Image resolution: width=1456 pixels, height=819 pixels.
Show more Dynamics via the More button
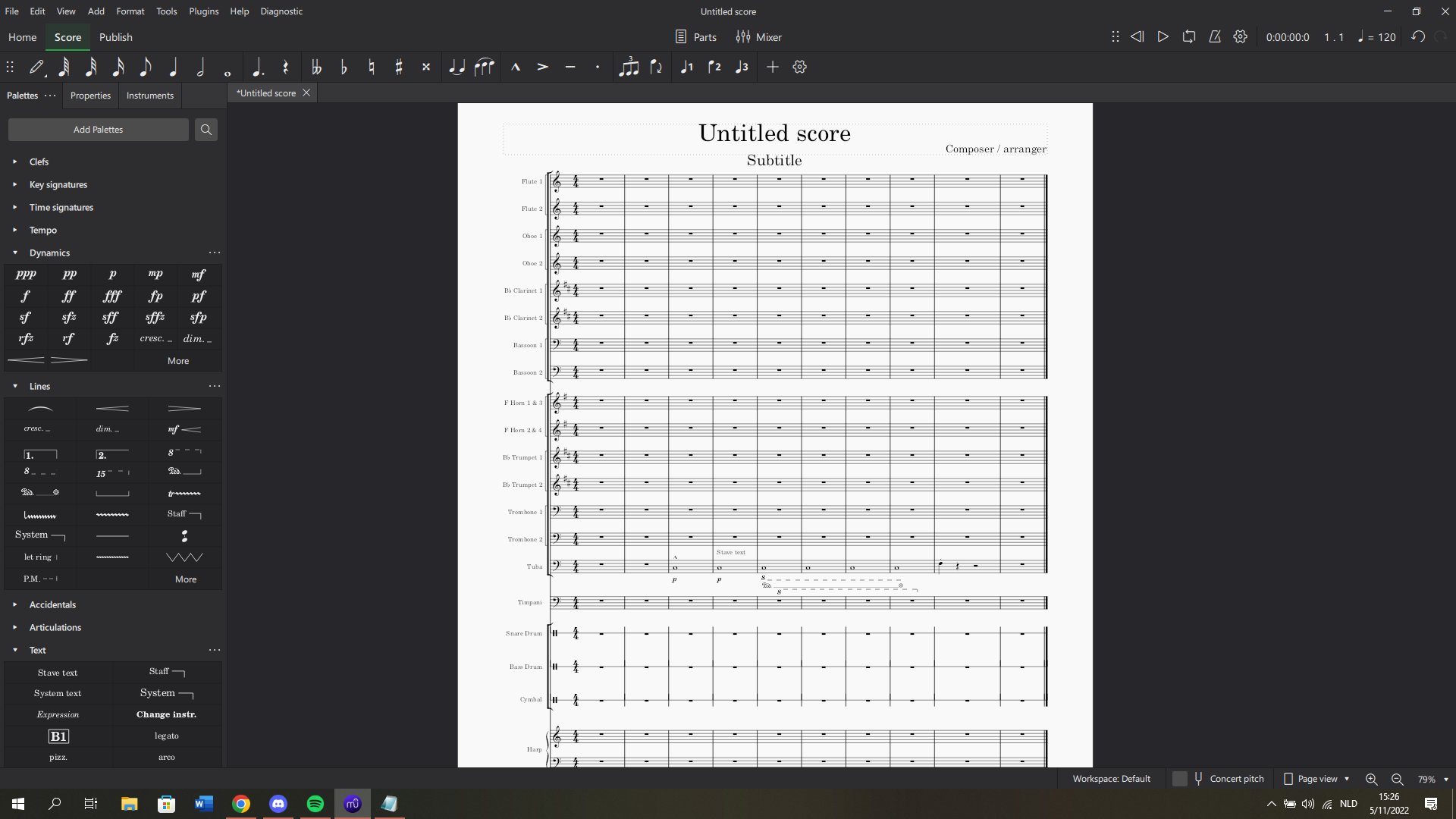[x=177, y=360]
